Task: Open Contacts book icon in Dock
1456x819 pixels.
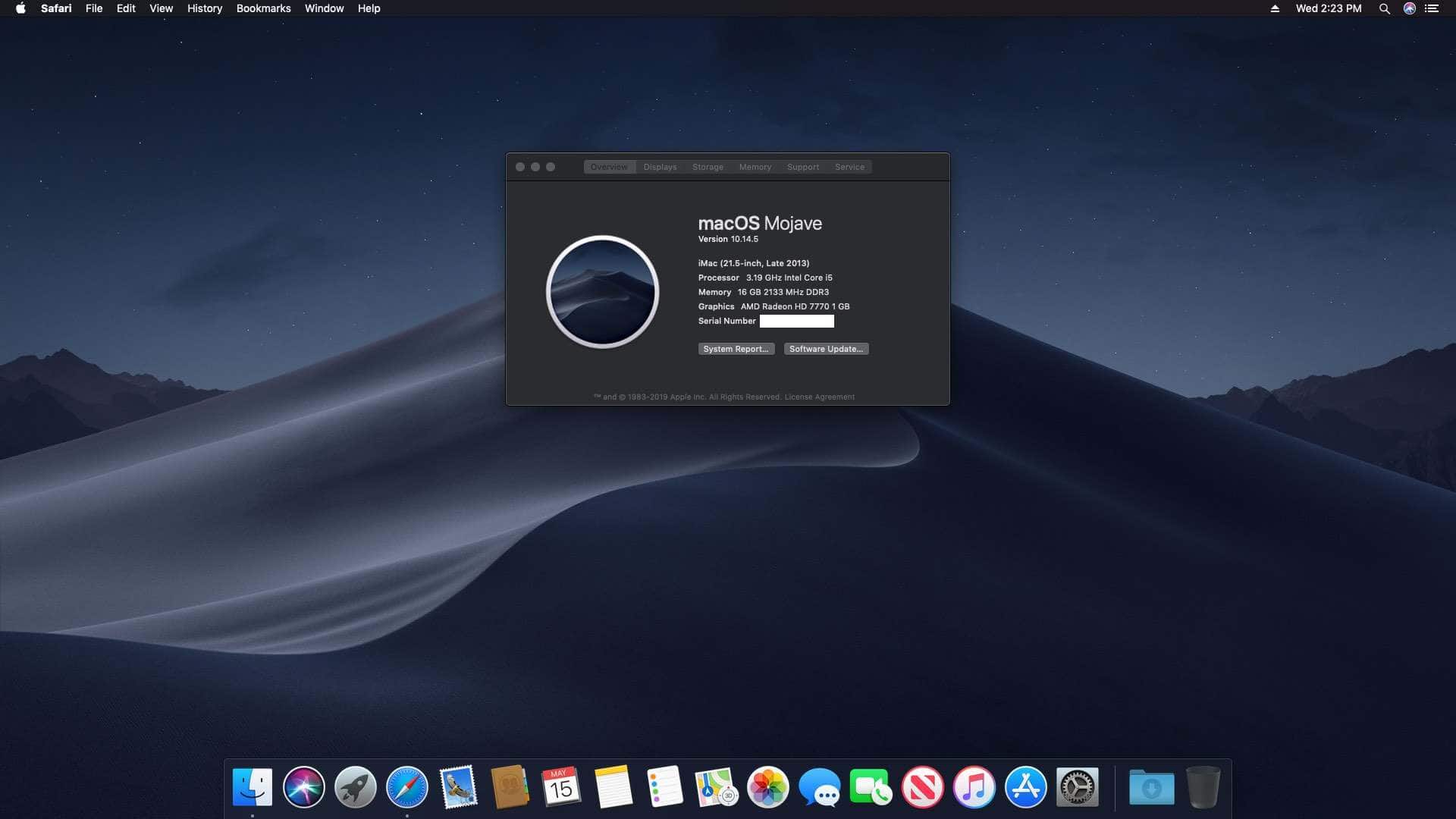Action: (x=510, y=787)
